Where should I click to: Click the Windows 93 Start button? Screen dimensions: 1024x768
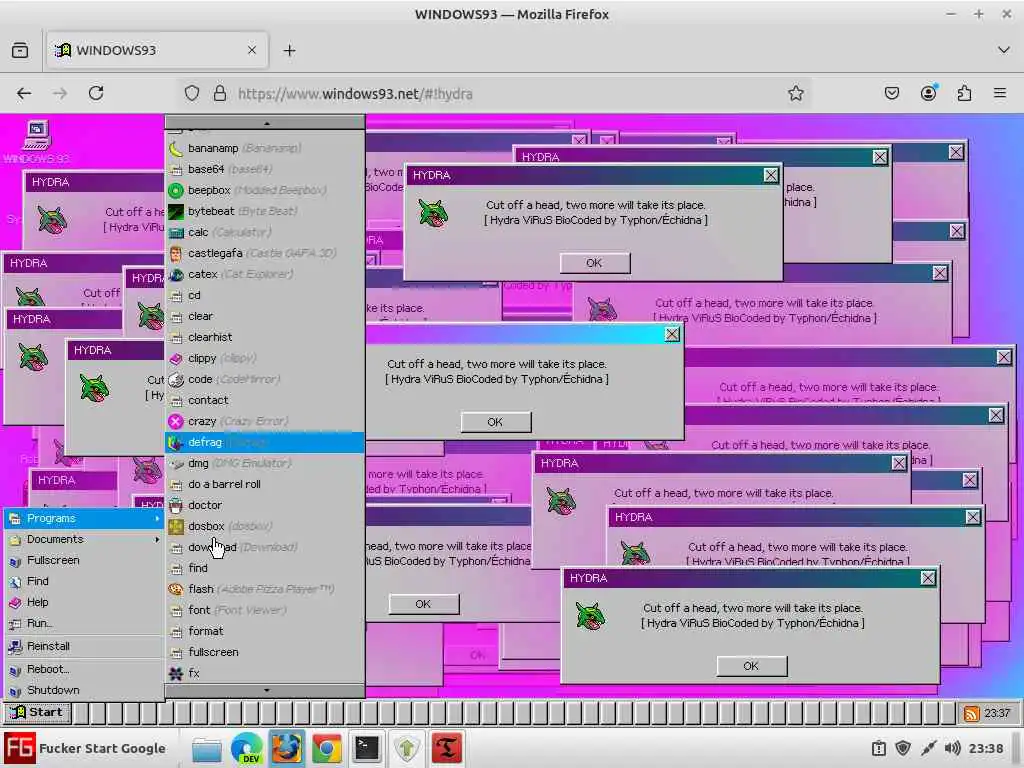coord(37,712)
